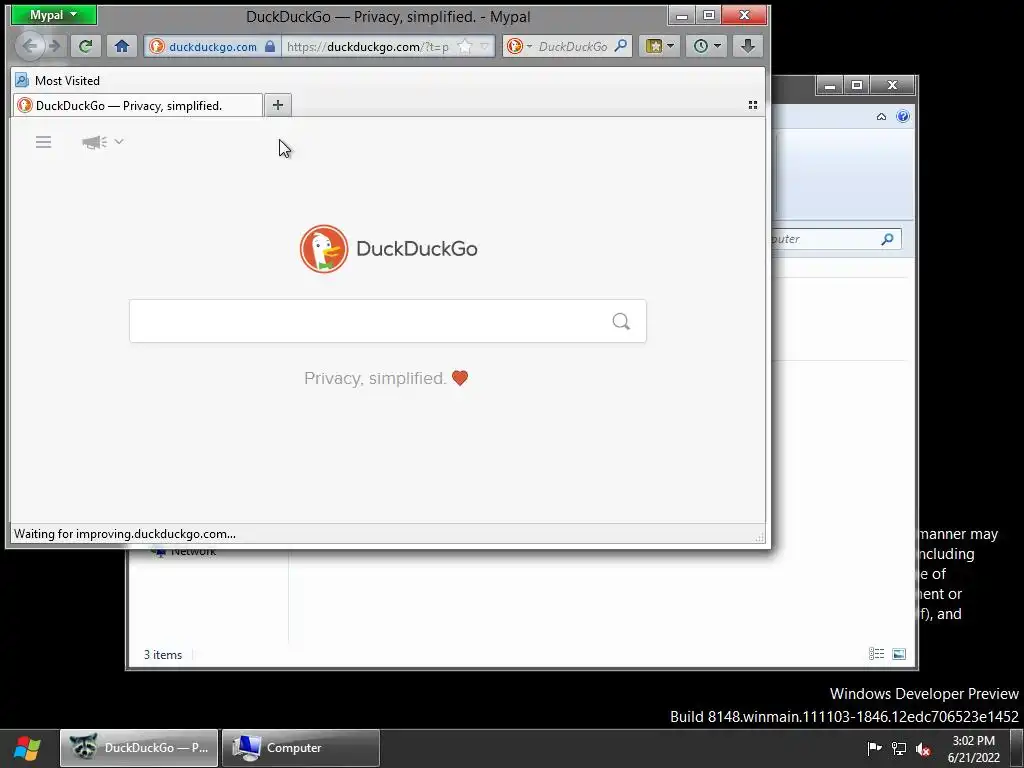Open the history clock toolbar button
The width and height of the screenshot is (1024, 768).
(x=706, y=46)
